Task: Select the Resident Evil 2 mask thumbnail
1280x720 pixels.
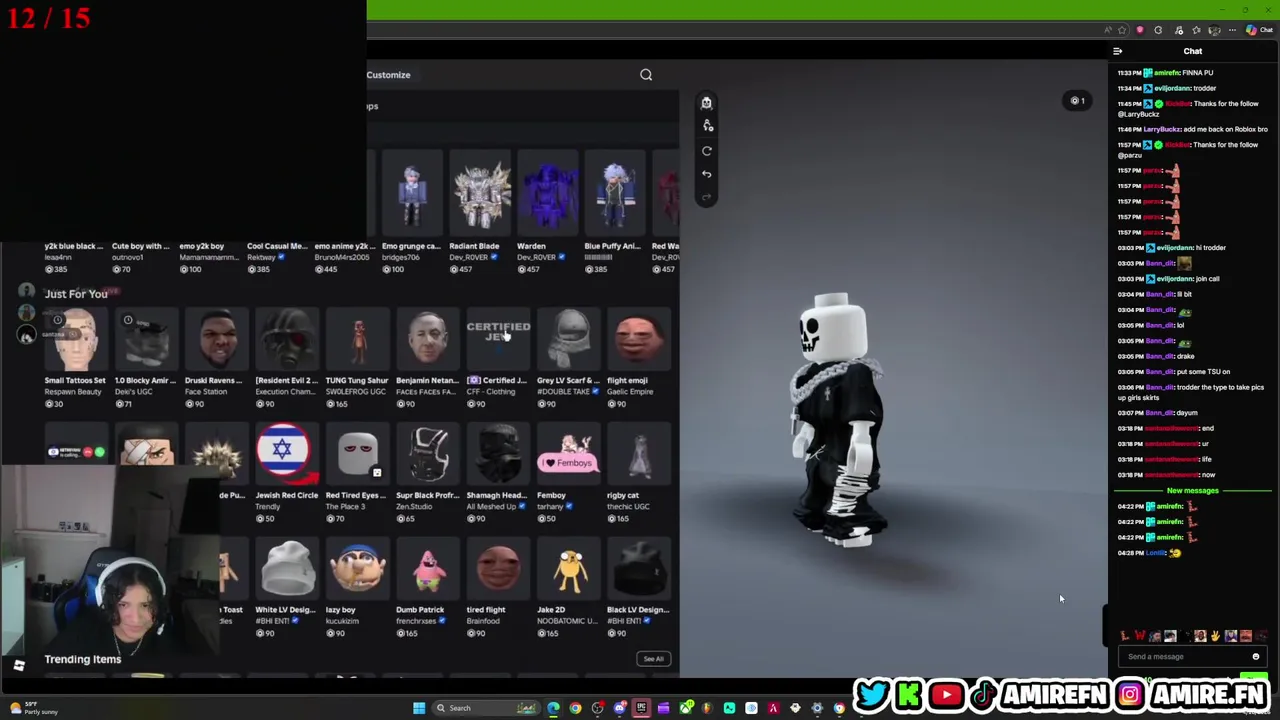Action: coord(287,340)
